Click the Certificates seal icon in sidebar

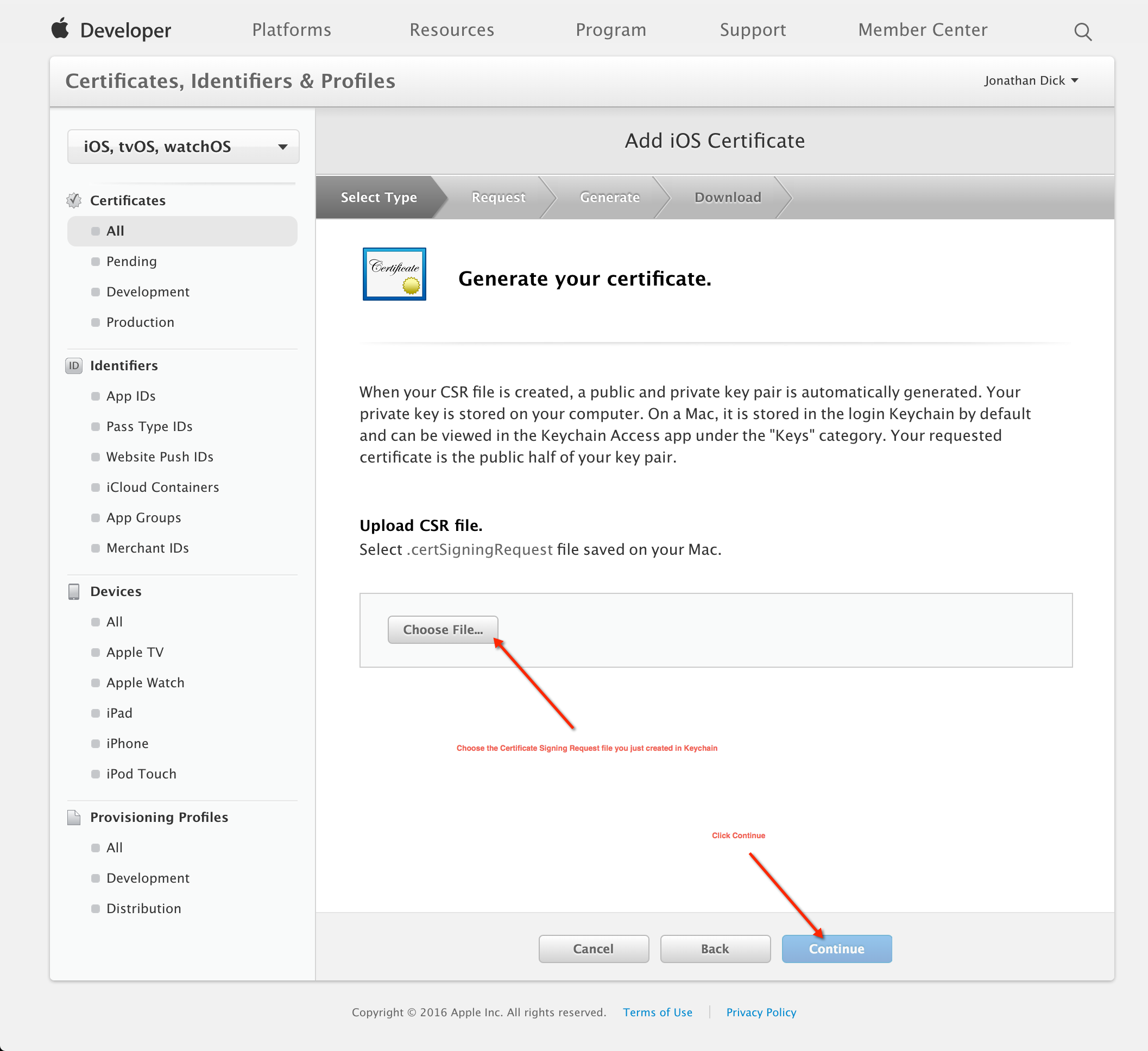point(74,200)
